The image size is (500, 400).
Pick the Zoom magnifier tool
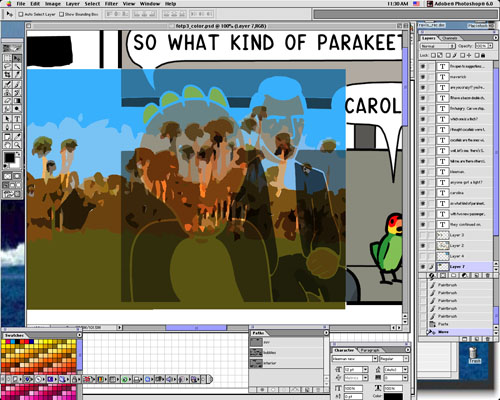[x=17, y=145]
